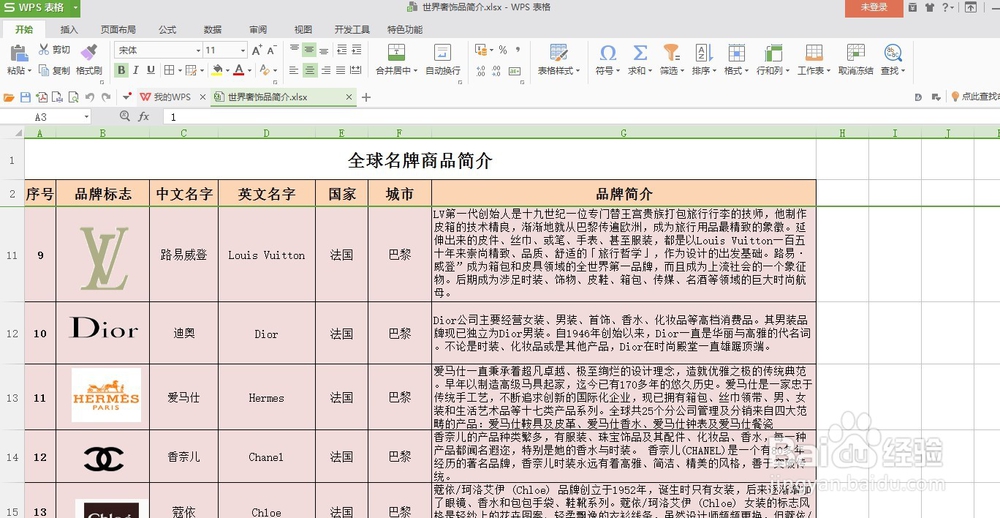
Task: Click into the formula bar input
Action: (x=580, y=117)
